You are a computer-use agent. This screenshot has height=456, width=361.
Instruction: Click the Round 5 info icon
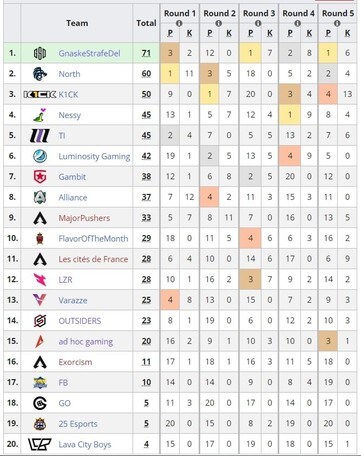point(337,23)
